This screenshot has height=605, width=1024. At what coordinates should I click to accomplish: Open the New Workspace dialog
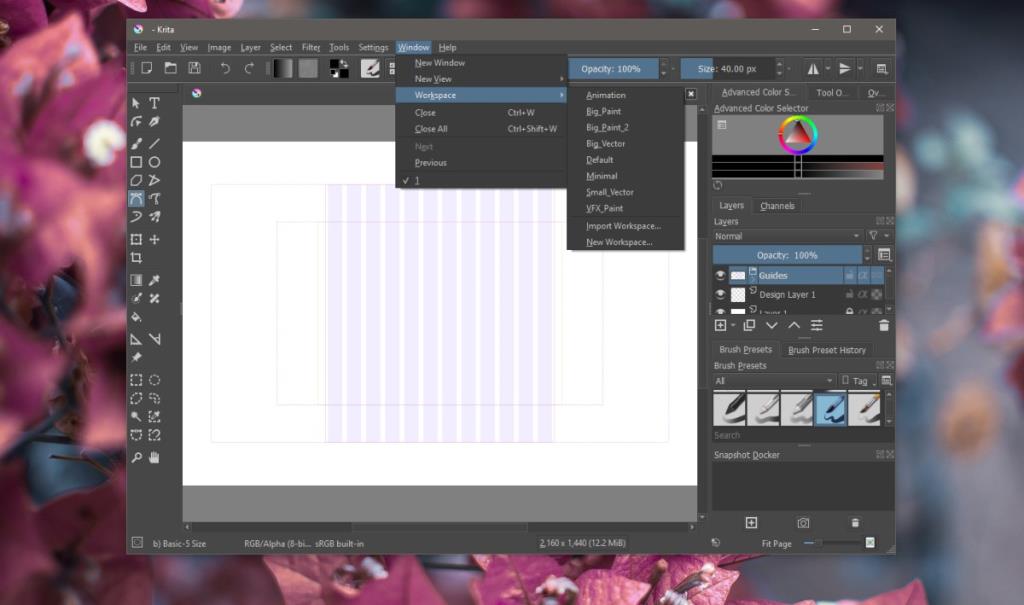[x=620, y=242]
